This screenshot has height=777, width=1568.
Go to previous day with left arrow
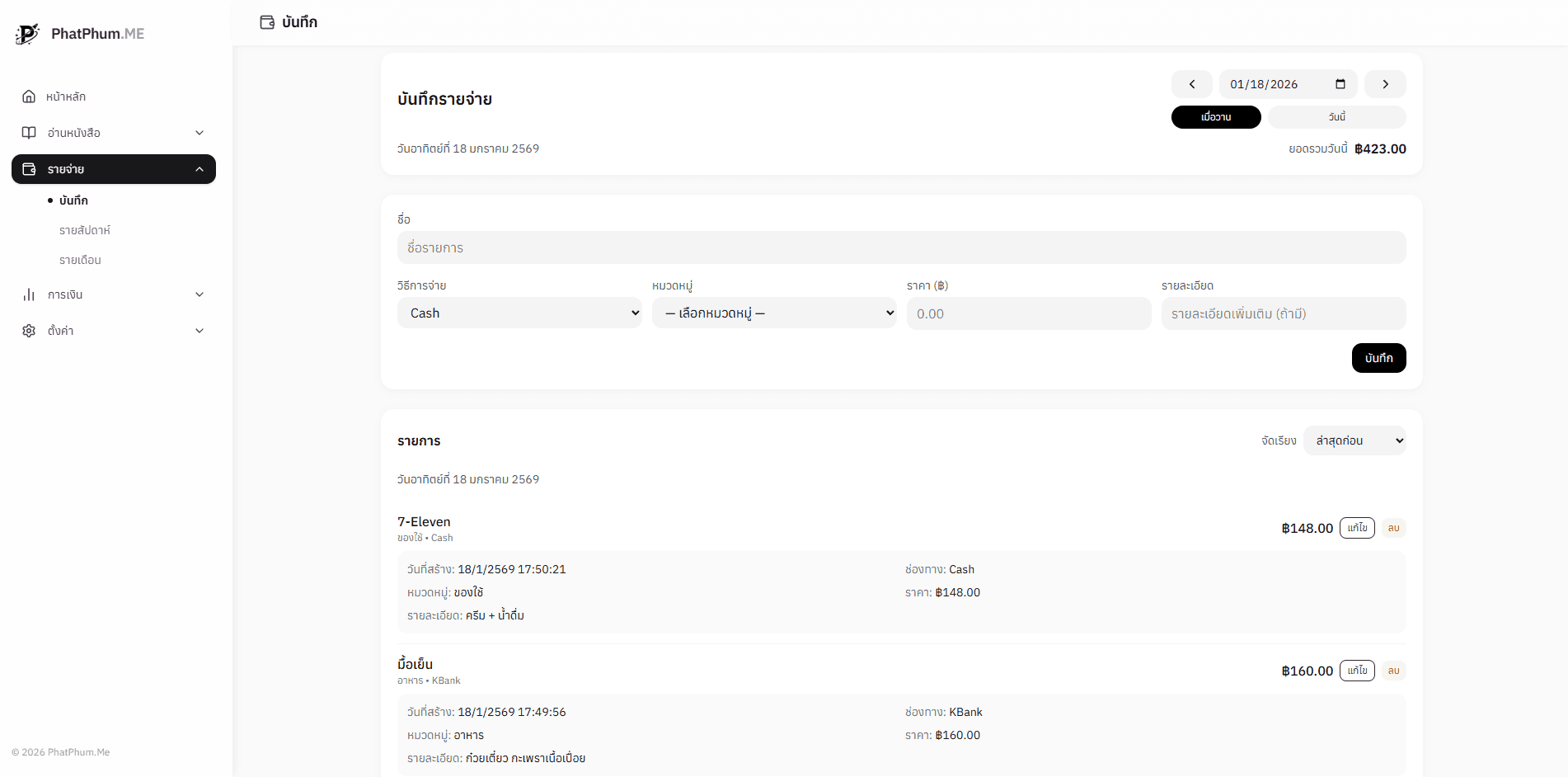click(x=1191, y=84)
